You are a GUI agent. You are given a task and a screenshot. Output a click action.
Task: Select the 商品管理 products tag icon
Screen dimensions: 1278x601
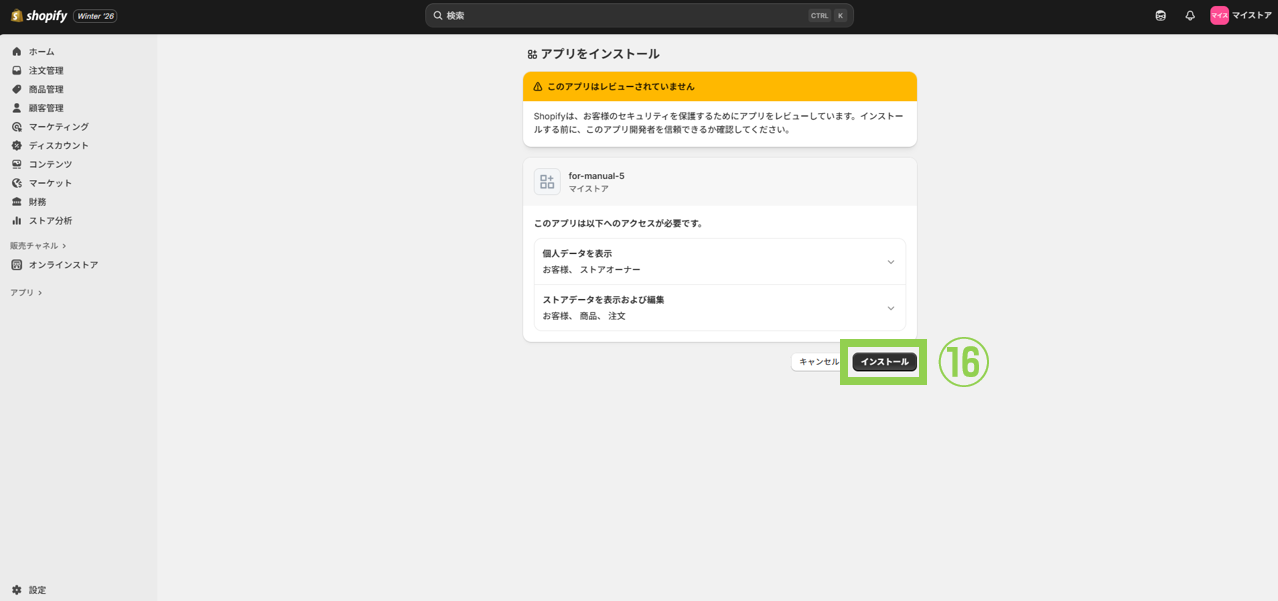click(17, 90)
